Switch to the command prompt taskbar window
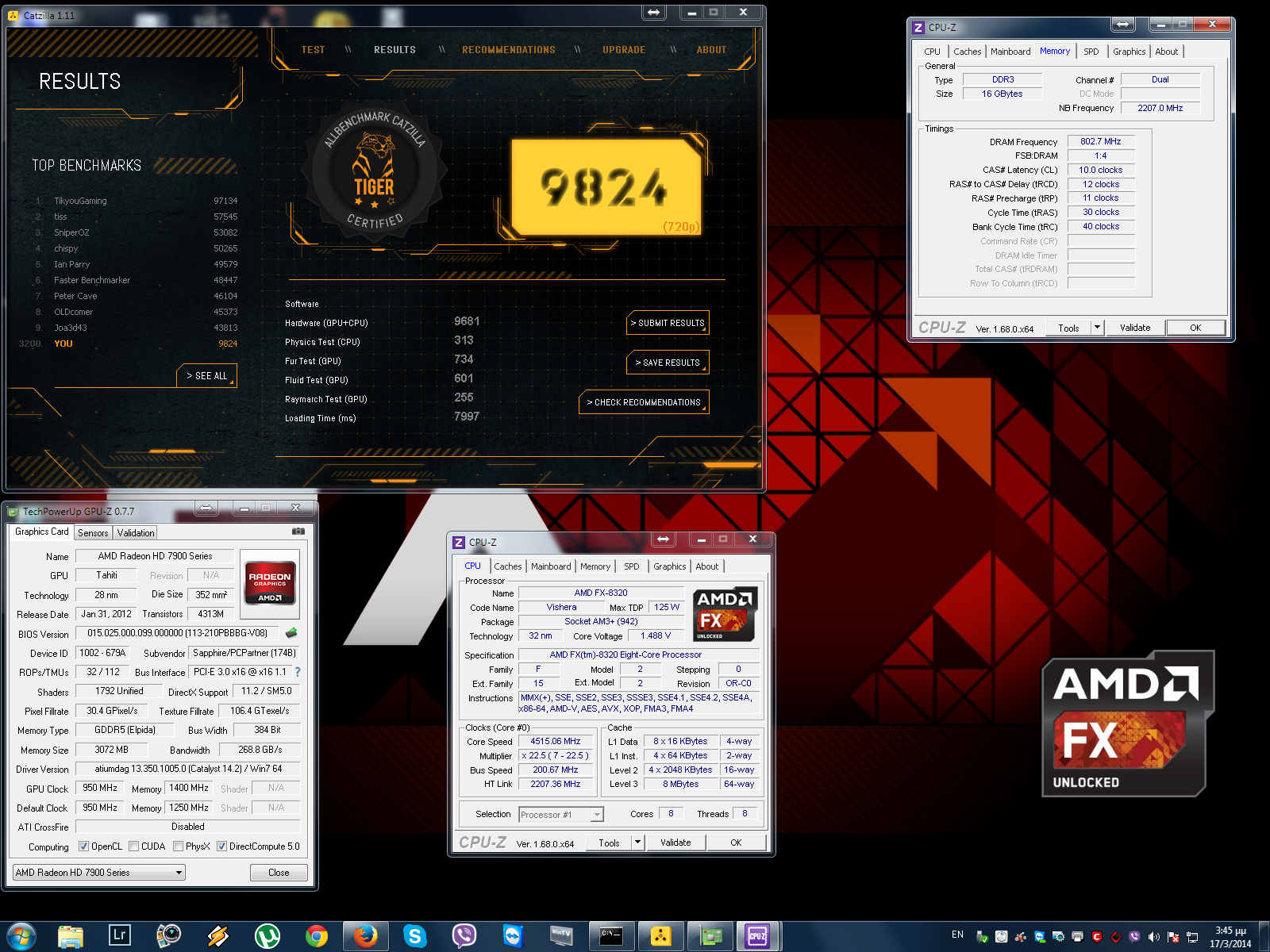Screen dimensions: 1270x952 611,937
